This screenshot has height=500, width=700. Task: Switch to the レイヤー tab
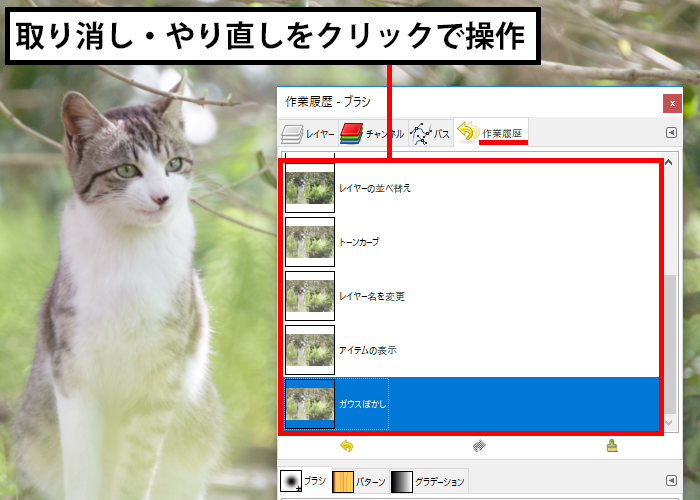[308, 133]
